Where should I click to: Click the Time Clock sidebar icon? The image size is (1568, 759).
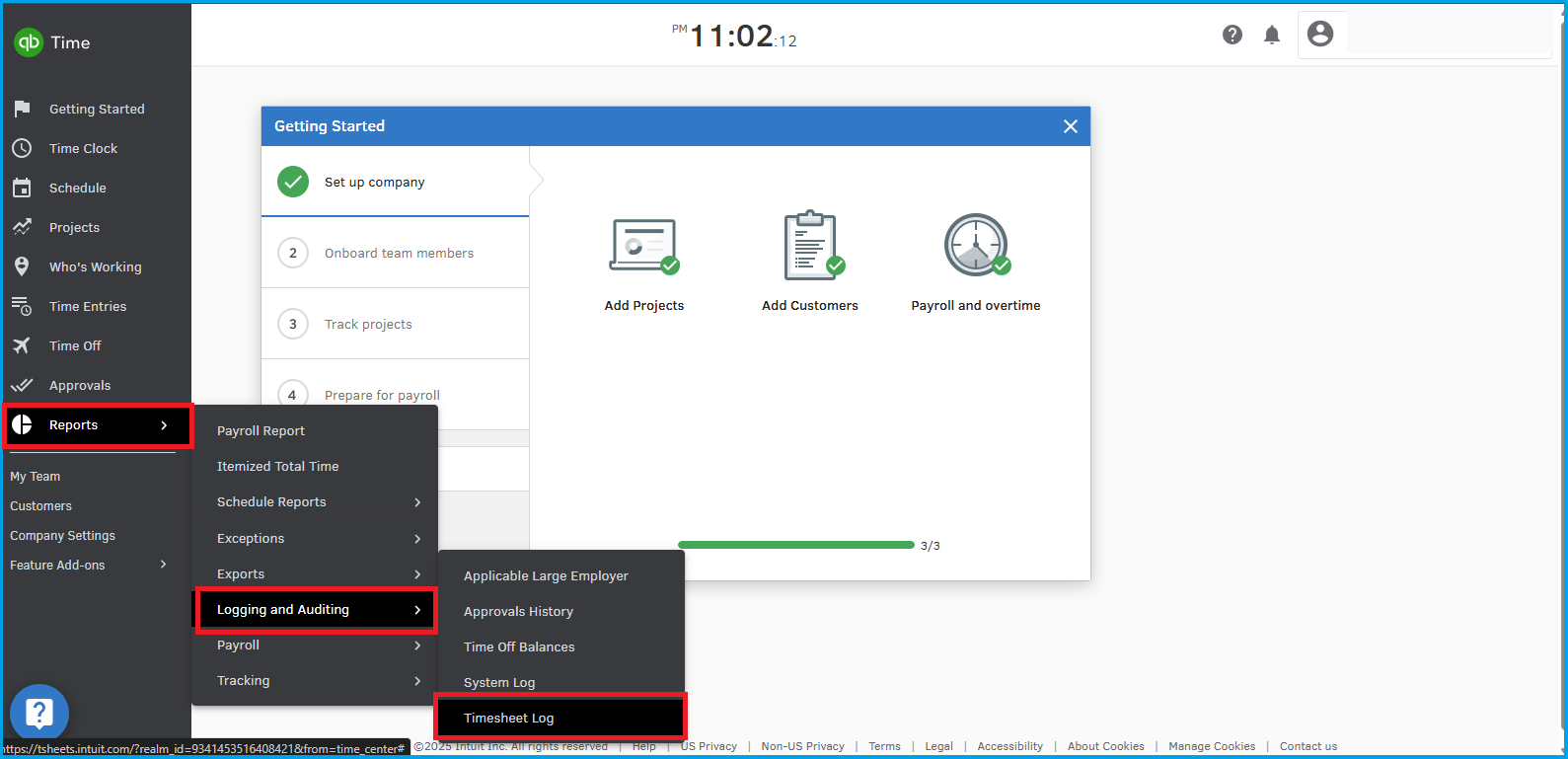[x=22, y=148]
